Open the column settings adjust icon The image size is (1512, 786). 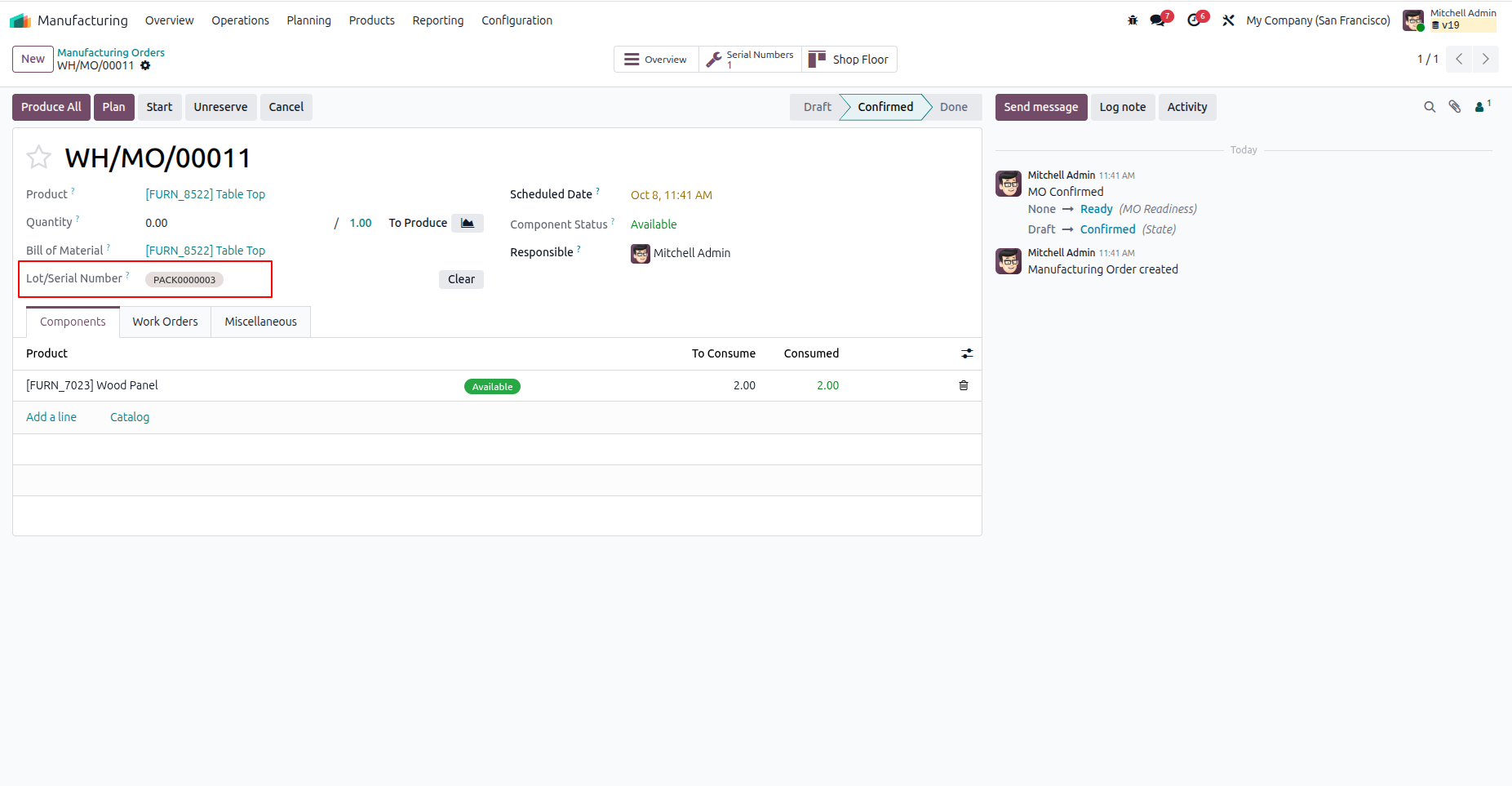(x=967, y=353)
